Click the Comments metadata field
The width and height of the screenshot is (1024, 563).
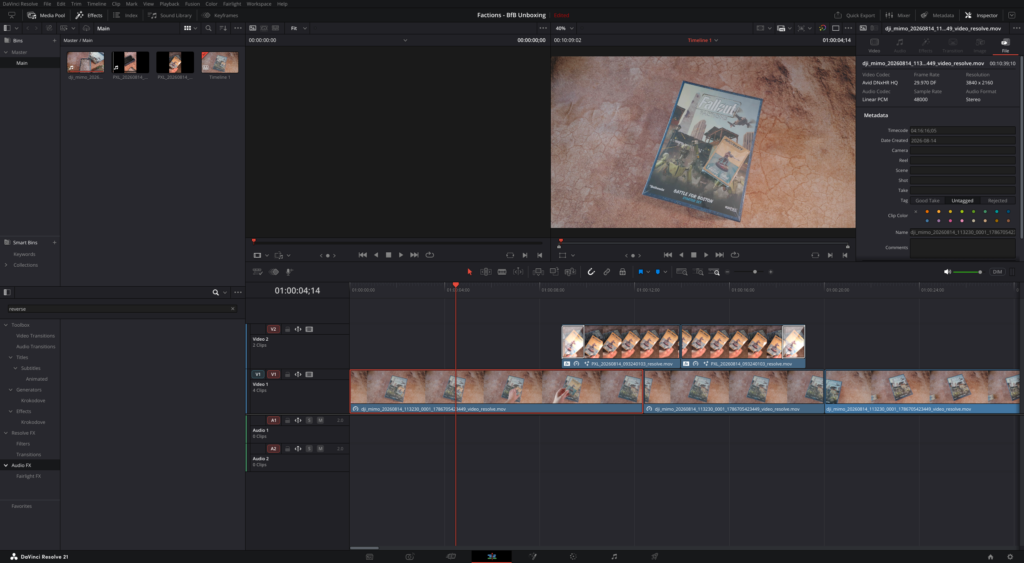(x=963, y=248)
